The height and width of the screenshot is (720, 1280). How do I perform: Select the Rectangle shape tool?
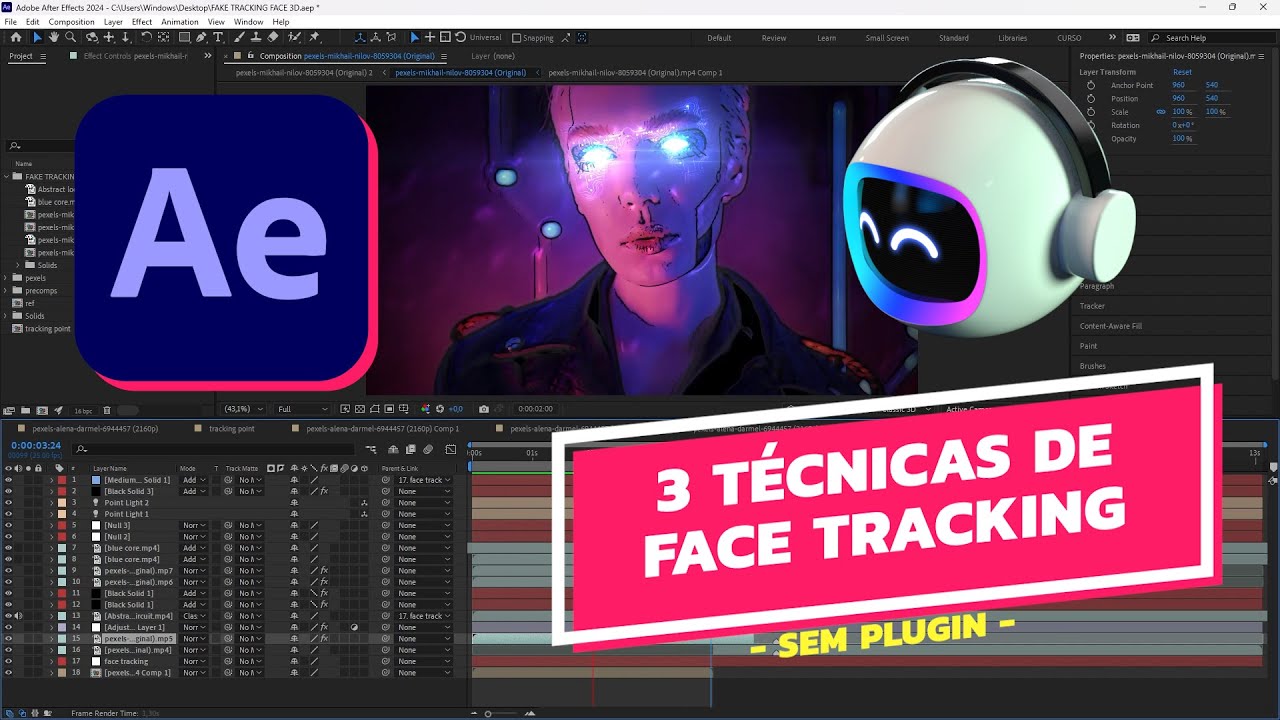(x=185, y=38)
